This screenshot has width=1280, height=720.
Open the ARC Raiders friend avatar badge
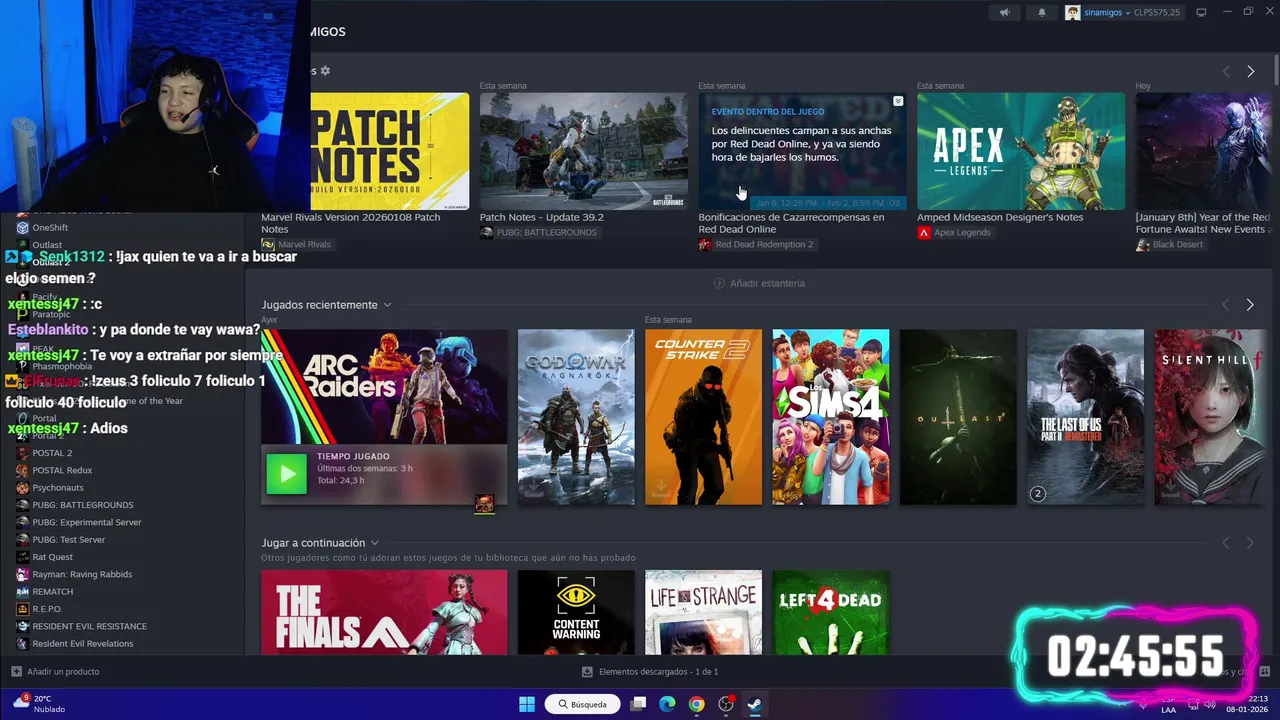484,504
